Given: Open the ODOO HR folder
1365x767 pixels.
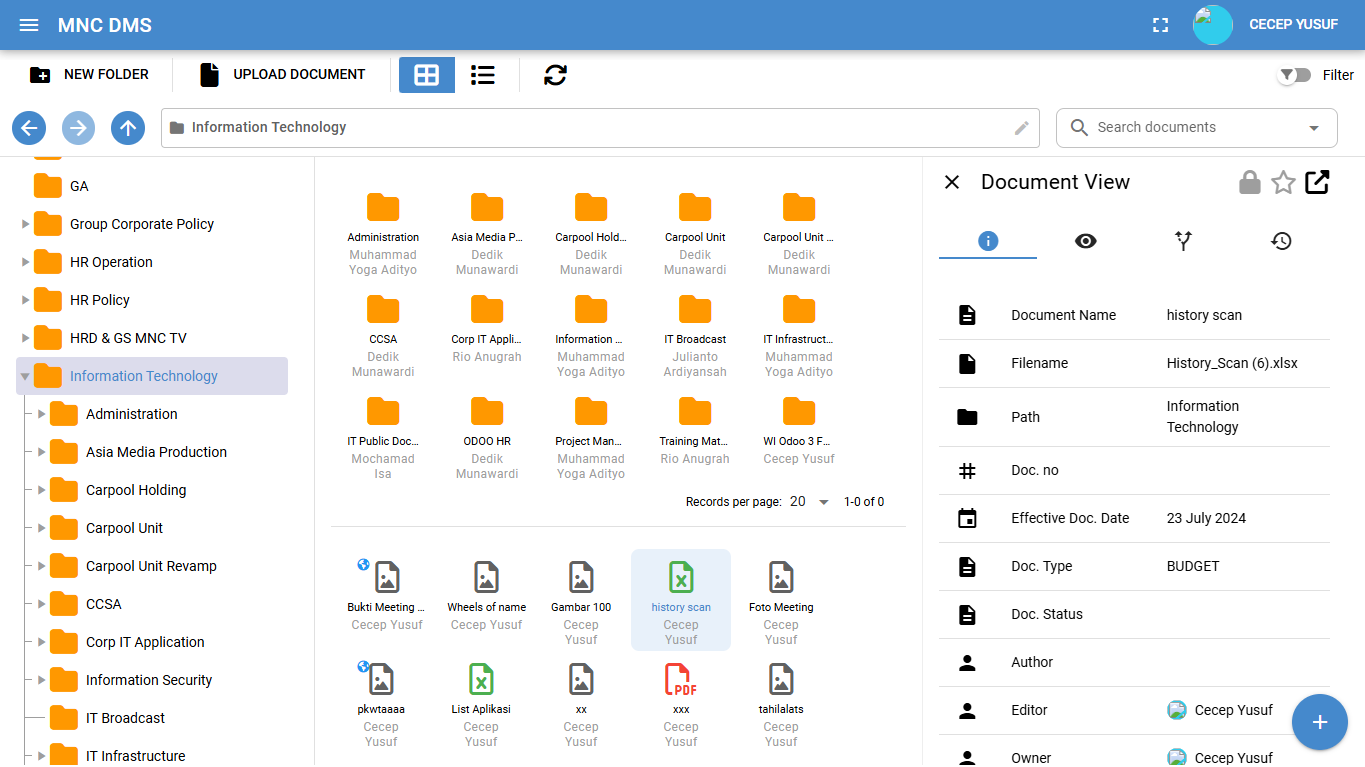Looking at the screenshot, I should (x=487, y=437).
